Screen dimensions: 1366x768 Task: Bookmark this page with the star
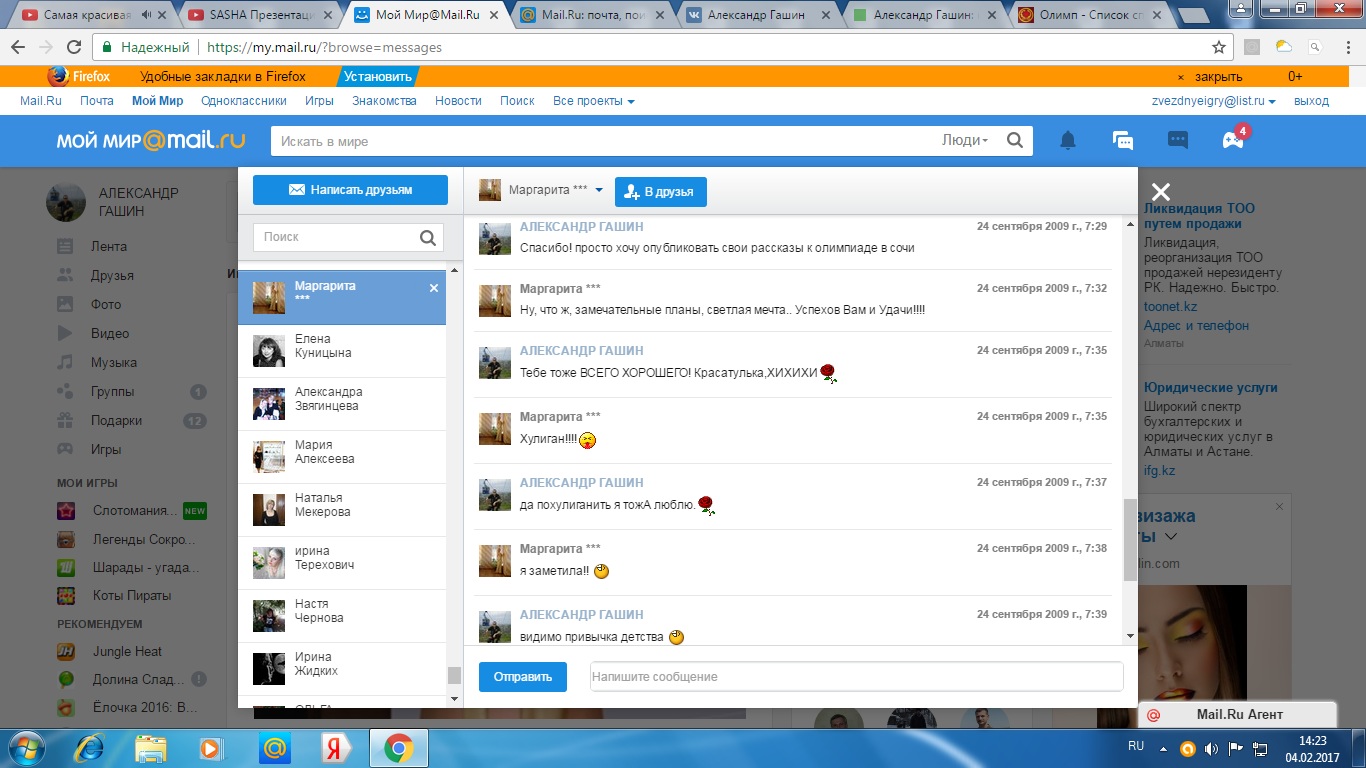click(1219, 47)
